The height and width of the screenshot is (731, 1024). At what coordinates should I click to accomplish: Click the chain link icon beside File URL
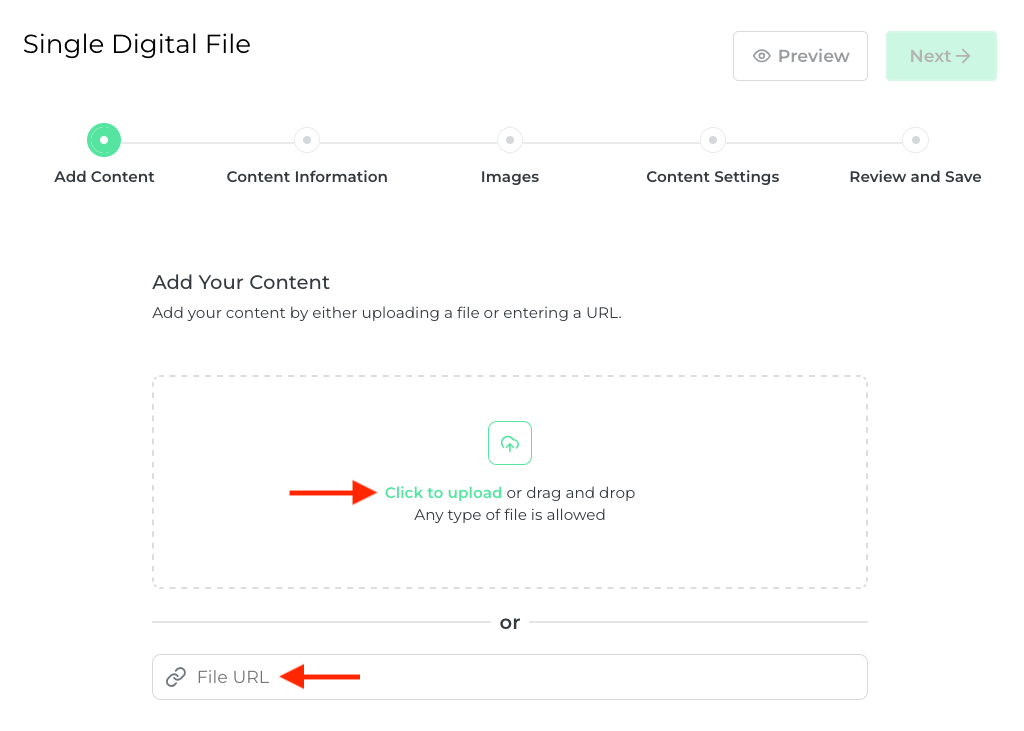[176, 677]
